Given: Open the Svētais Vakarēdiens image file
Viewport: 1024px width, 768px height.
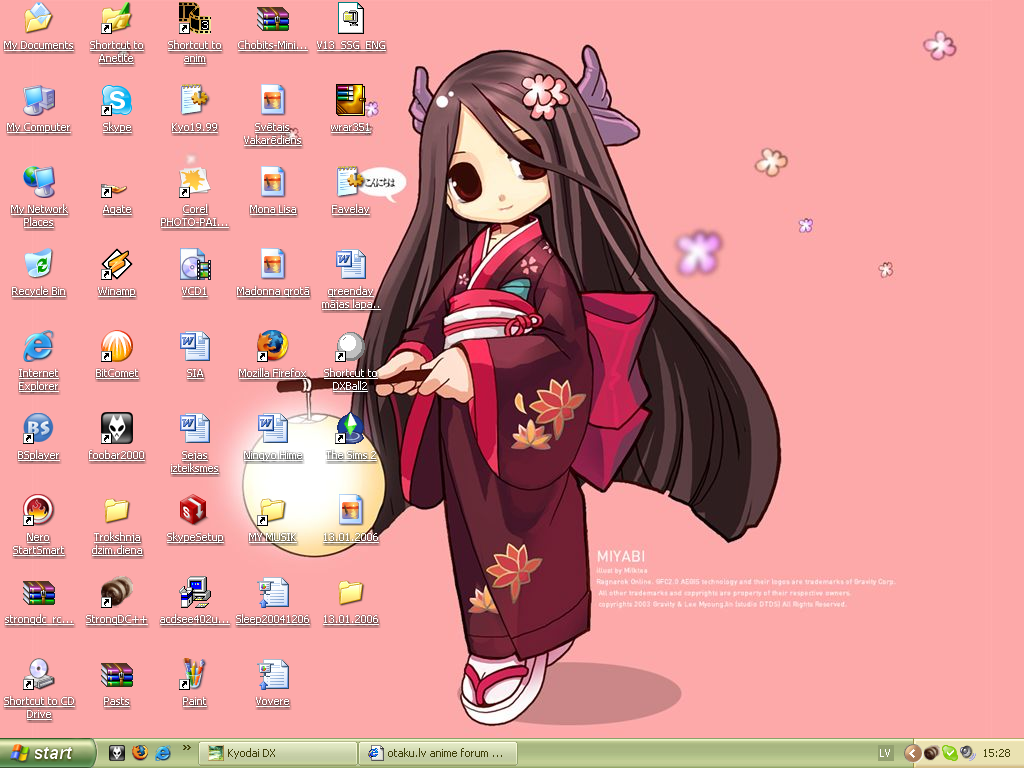Looking at the screenshot, I should pos(273,101).
